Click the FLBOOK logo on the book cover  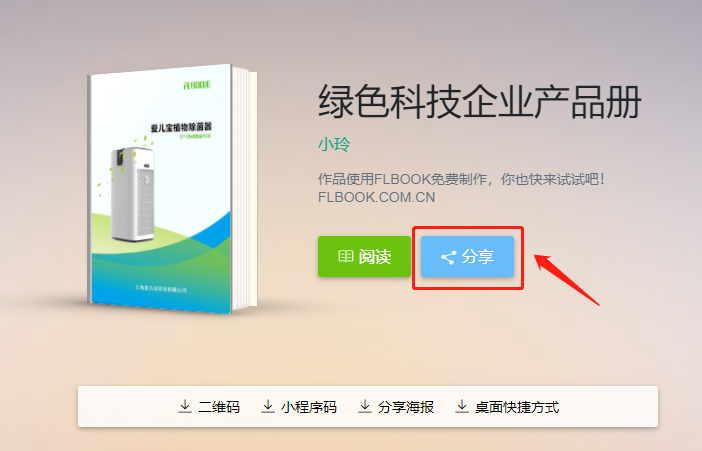click(197, 85)
